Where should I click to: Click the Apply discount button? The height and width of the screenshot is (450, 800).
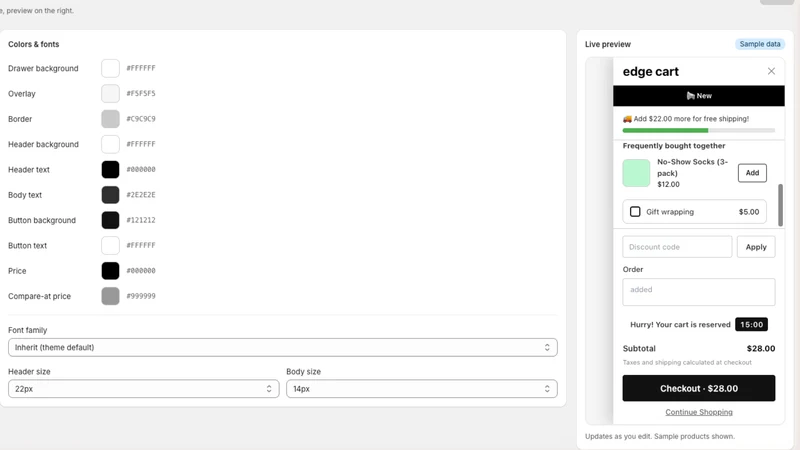756,247
